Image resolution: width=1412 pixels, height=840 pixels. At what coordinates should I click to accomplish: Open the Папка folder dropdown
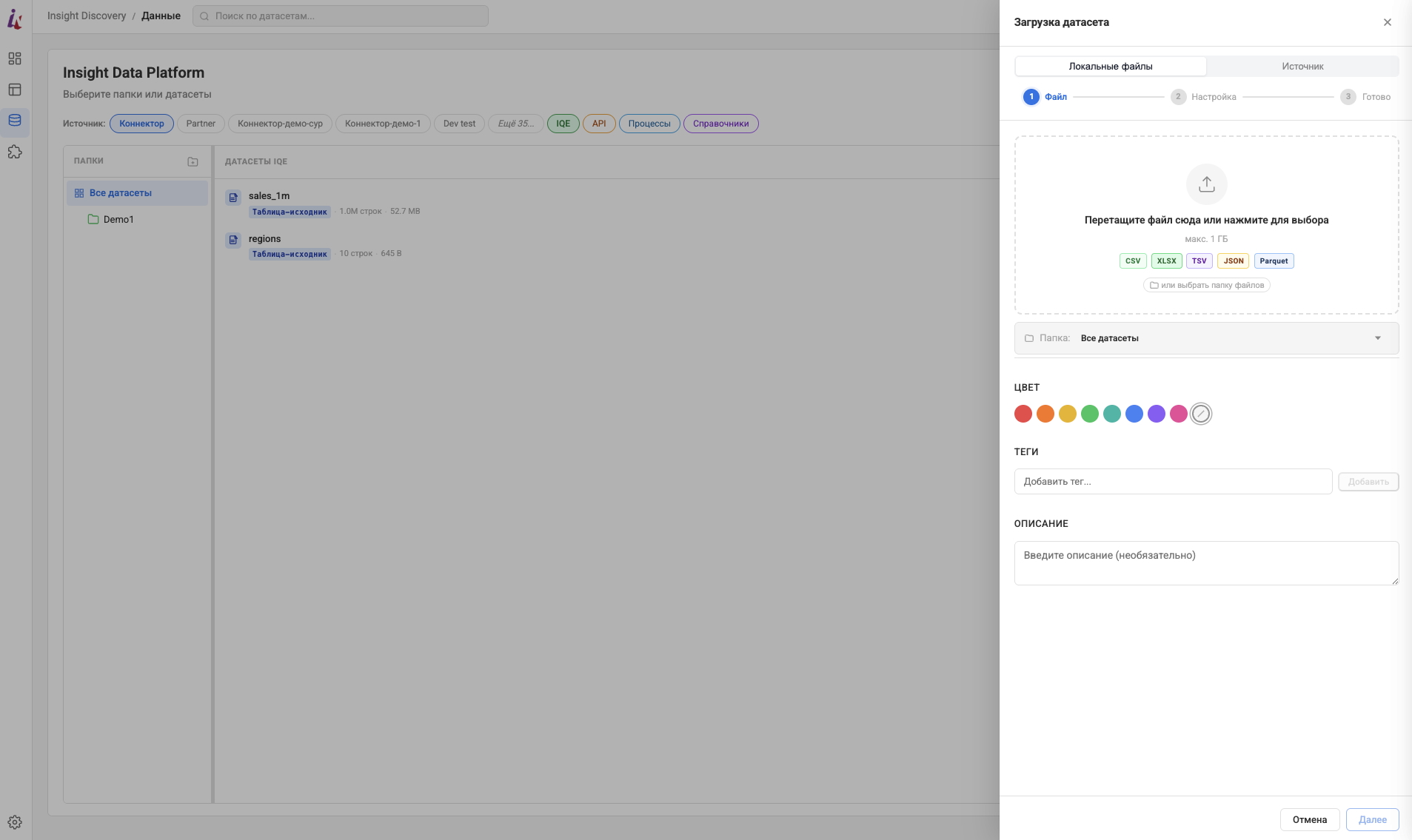[1206, 338]
